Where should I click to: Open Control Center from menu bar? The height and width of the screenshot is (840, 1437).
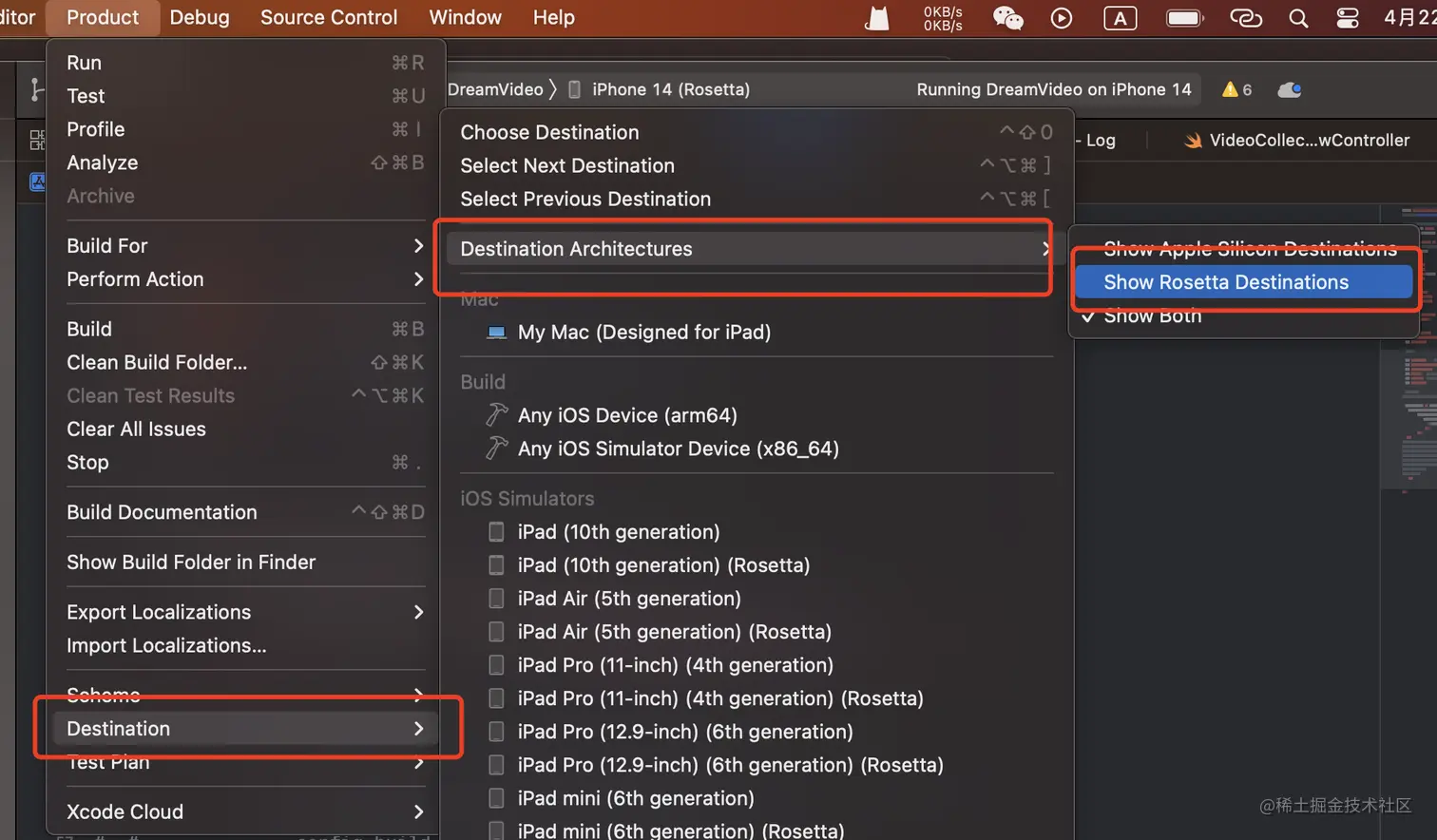pyautogui.click(x=1348, y=18)
